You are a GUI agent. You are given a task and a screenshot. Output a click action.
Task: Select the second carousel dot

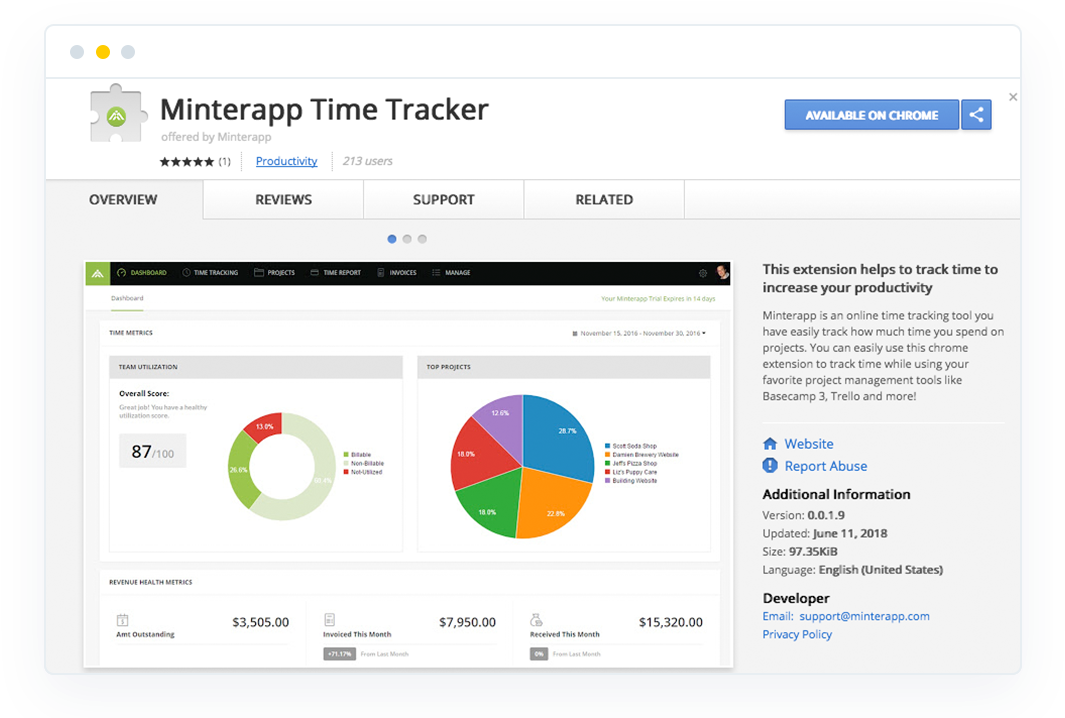(407, 239)
